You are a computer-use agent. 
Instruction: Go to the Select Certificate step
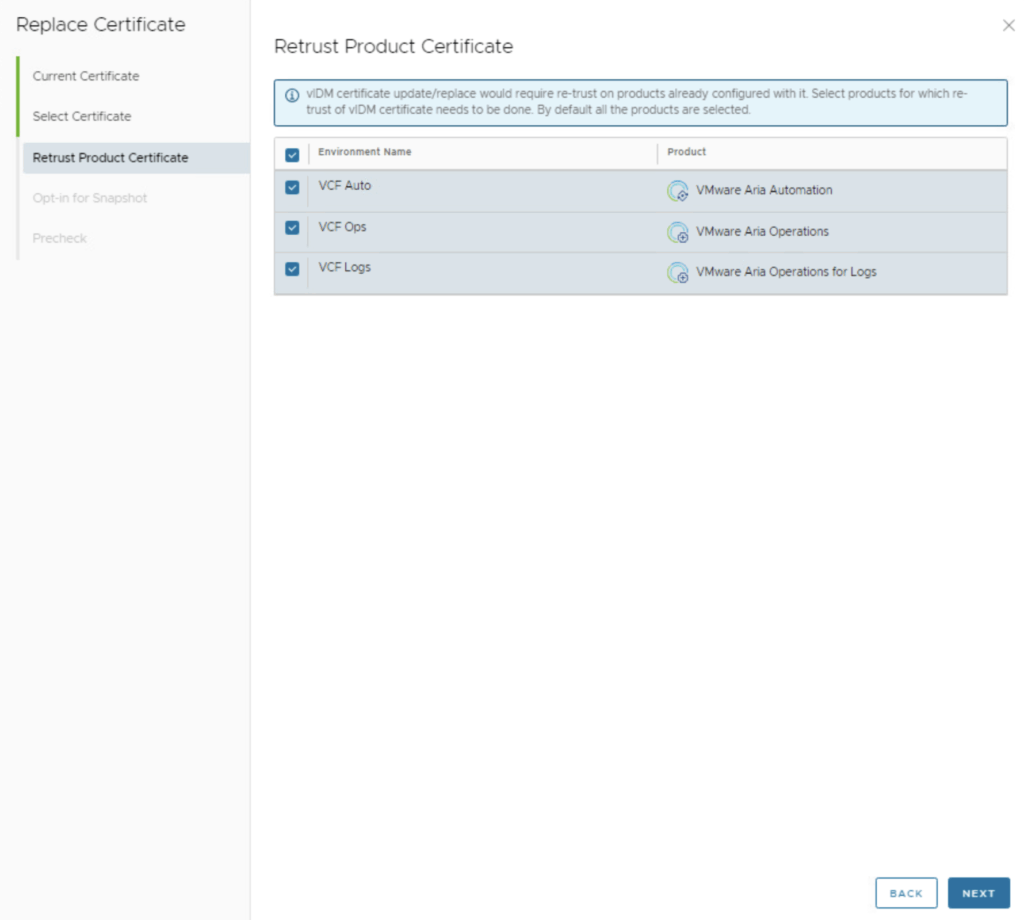click(x=82, y=117)
